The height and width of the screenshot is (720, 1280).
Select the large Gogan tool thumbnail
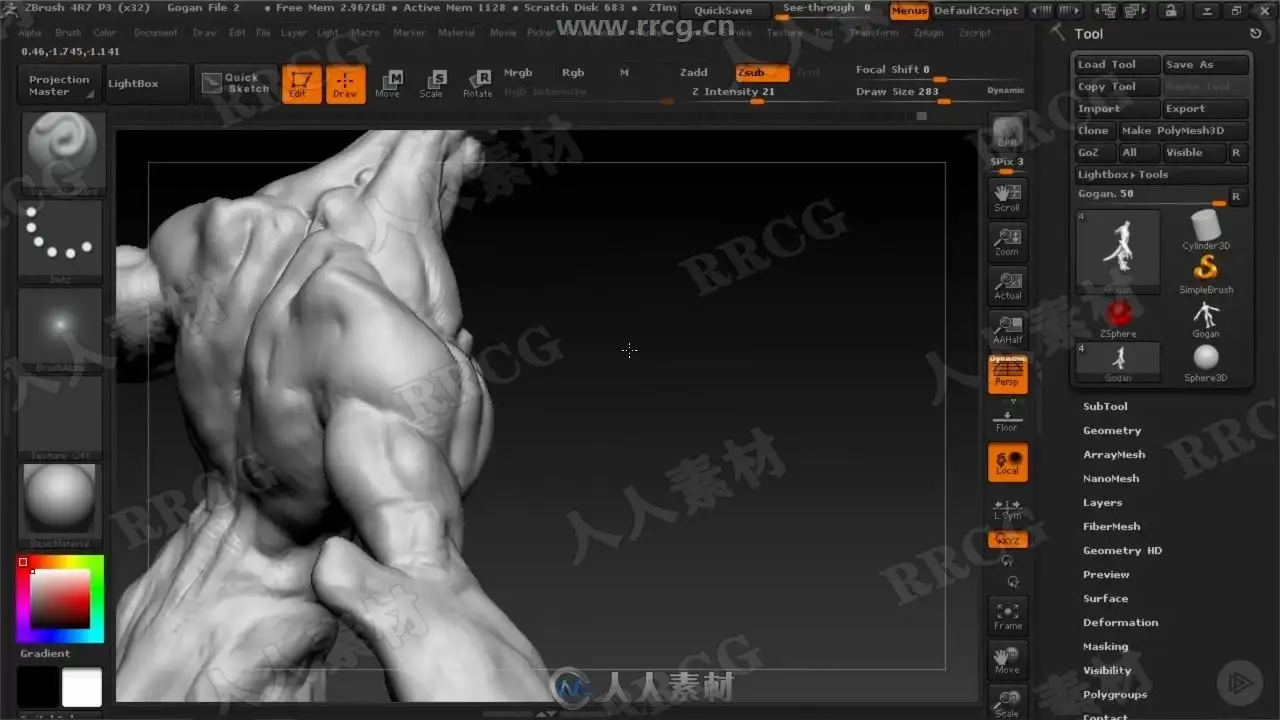(1118, 251)
